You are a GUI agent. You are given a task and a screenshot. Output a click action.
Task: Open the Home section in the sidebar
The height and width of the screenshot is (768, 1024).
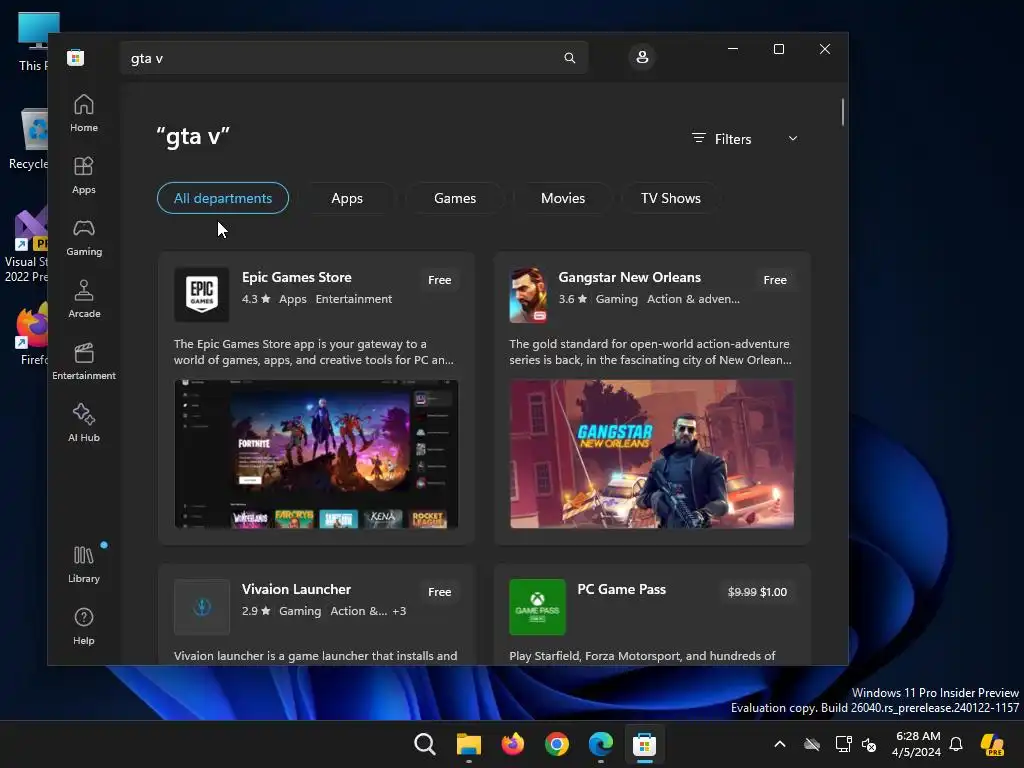click(x=84, y=114)
